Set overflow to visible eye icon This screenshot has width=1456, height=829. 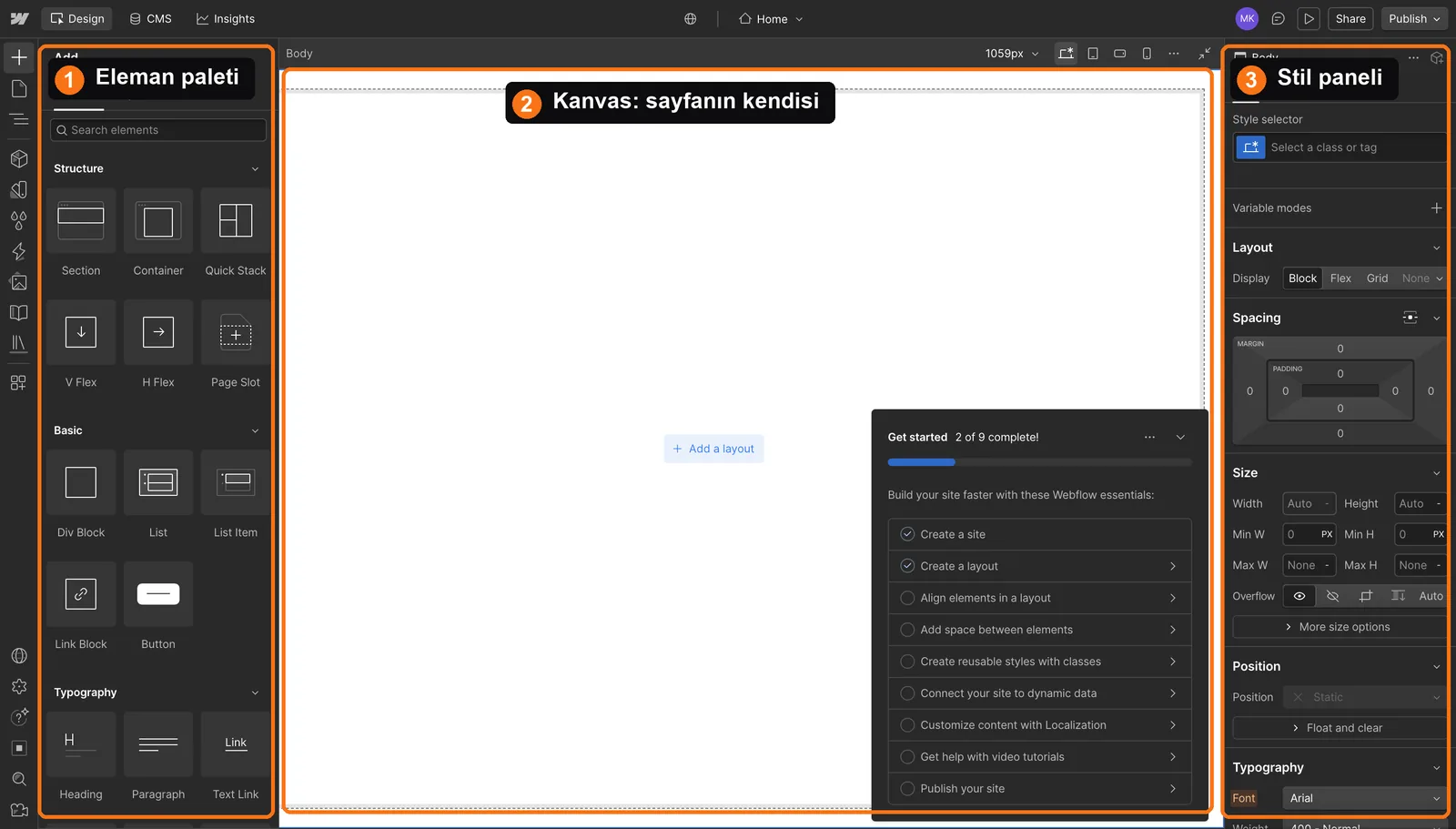[1299, 596]
